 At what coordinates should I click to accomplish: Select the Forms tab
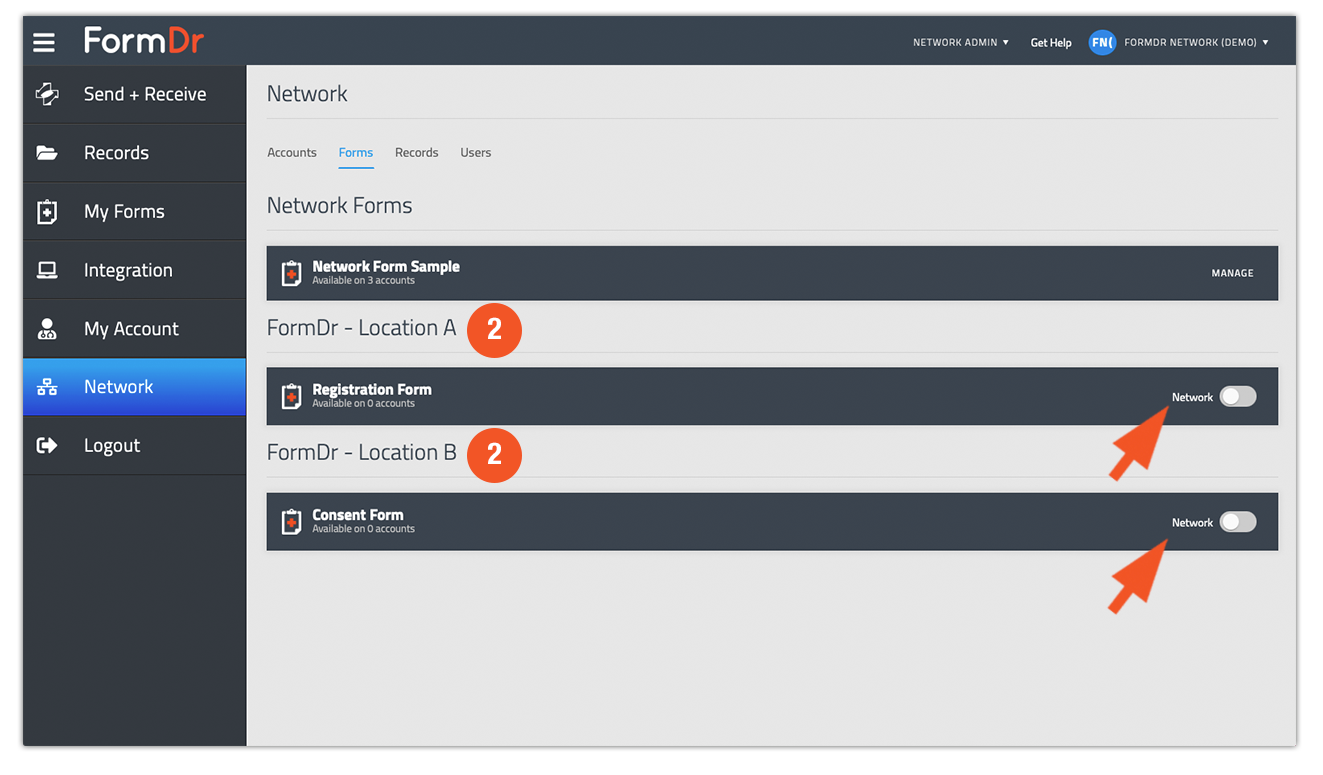click(356, 152)
